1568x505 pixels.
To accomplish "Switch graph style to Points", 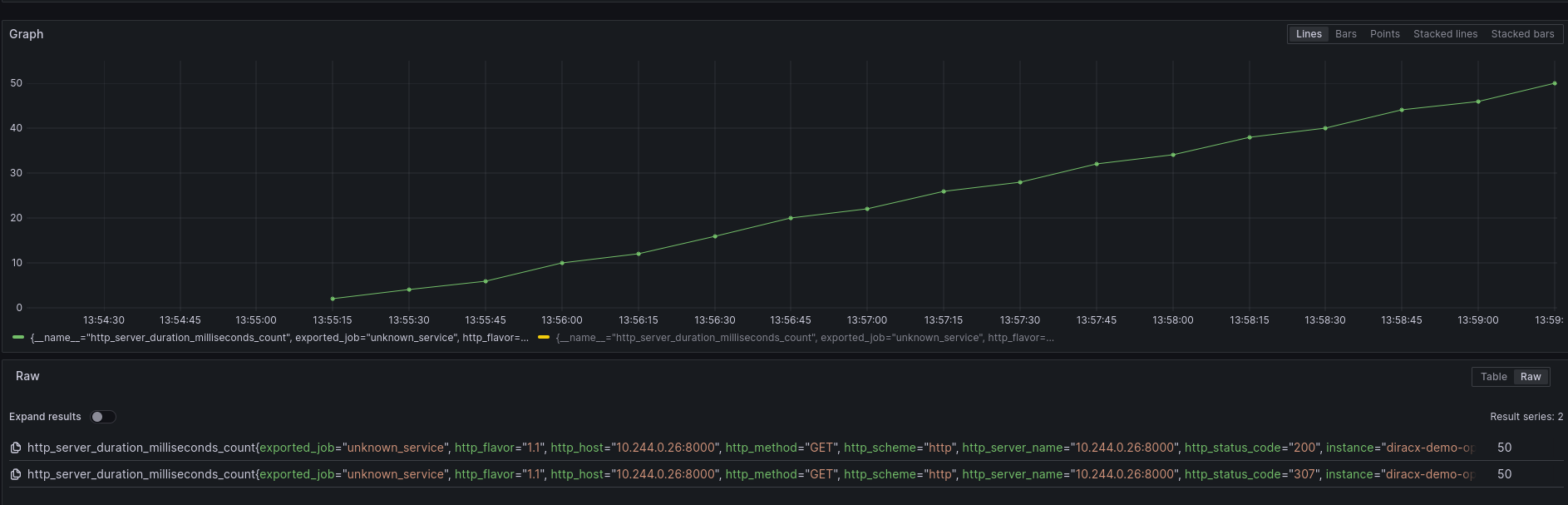I will pos(1384,34).
